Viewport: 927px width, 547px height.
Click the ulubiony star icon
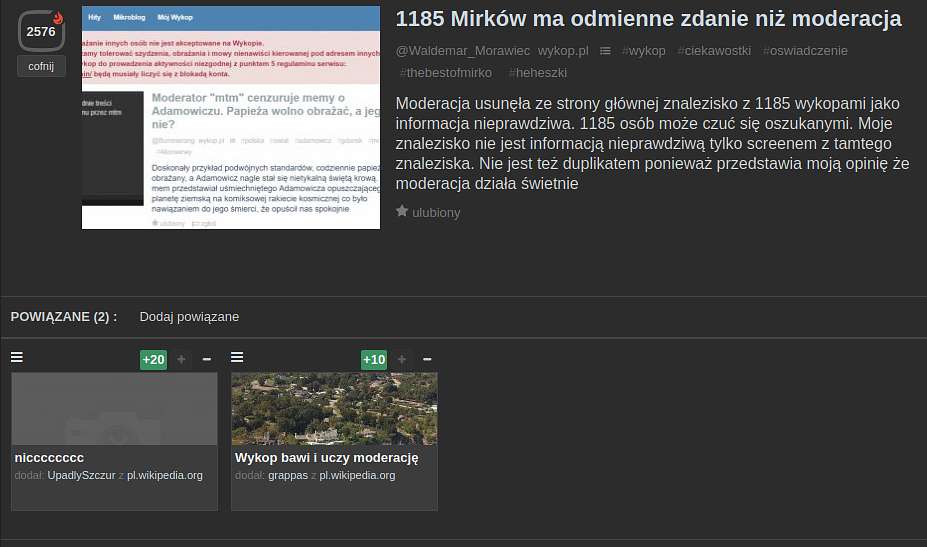tap(402, 211)
